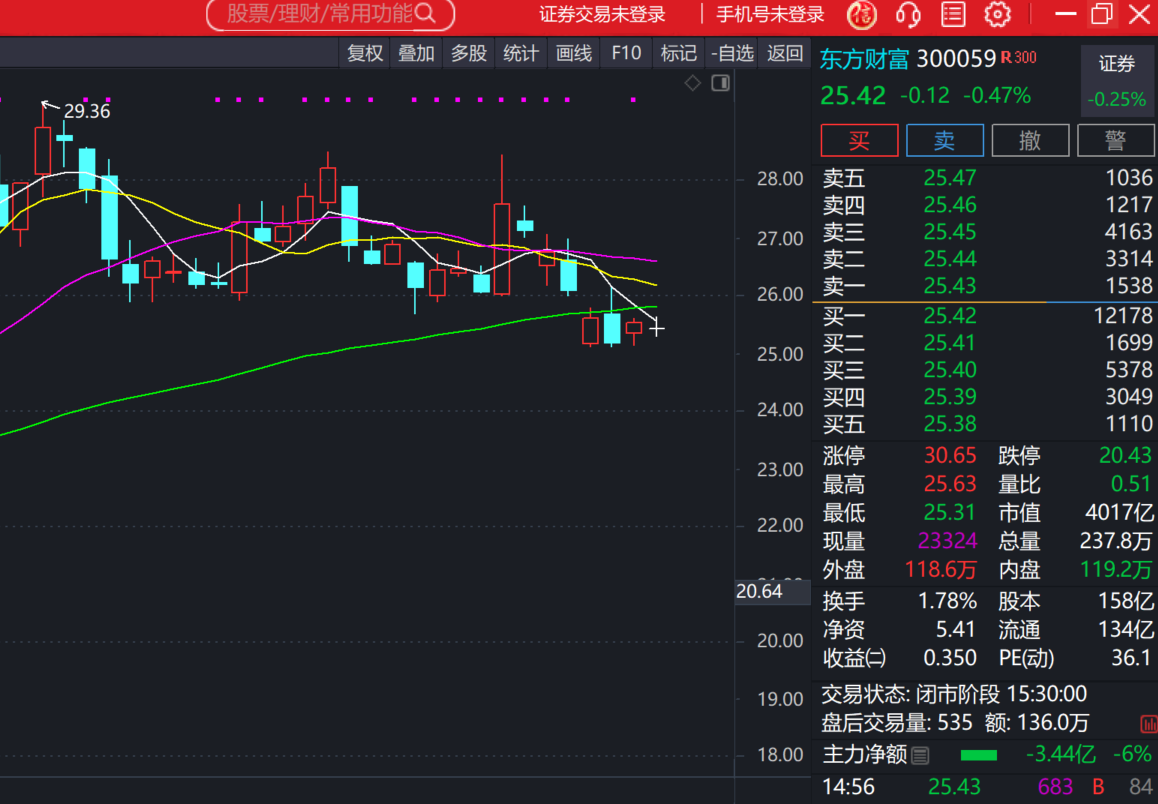This screenshot has height=804, width=1158.
Task: Select 卖三 price 25.45
Action: coord(950,232)
